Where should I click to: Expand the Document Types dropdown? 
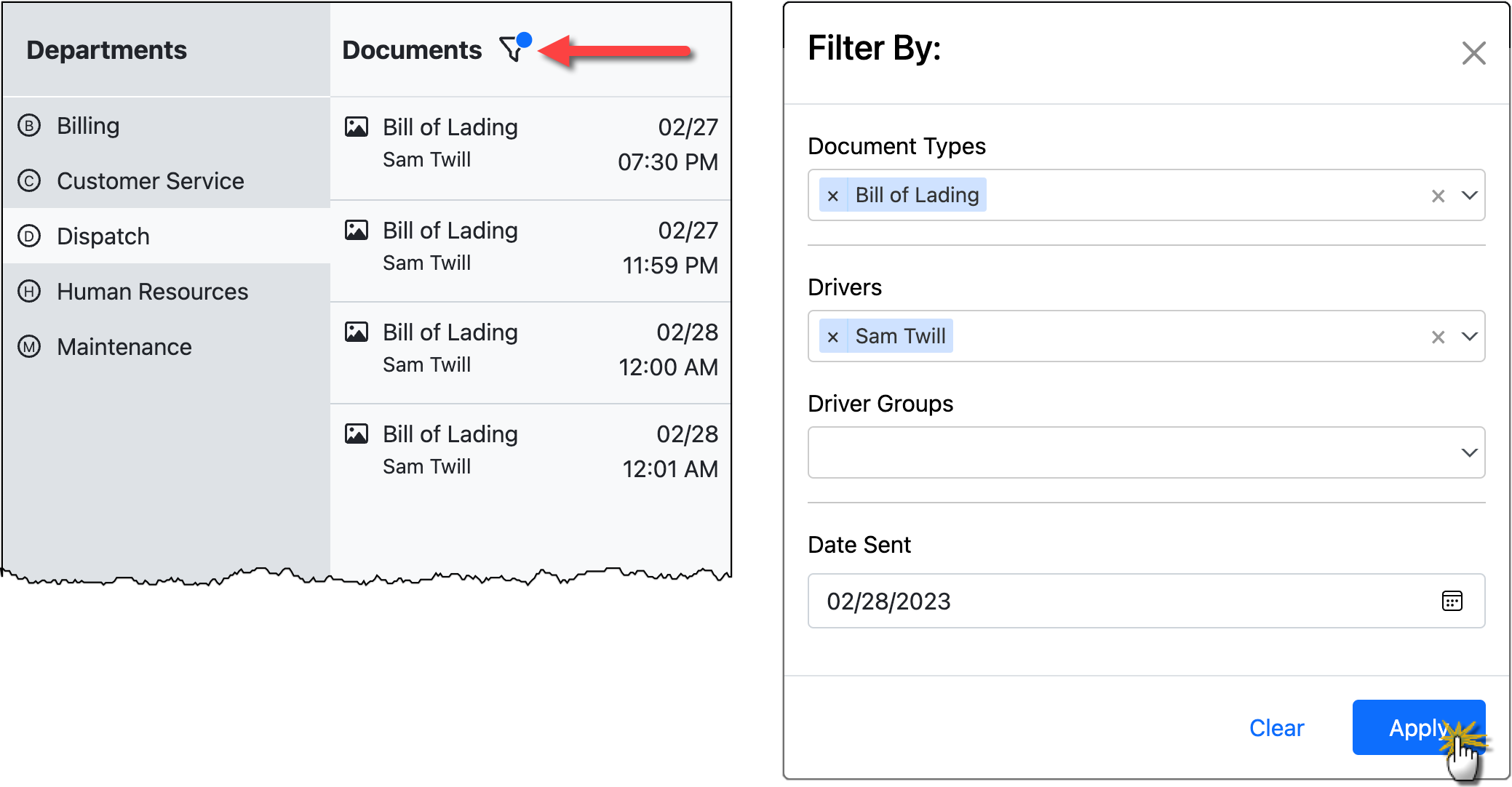point(1469,195)
